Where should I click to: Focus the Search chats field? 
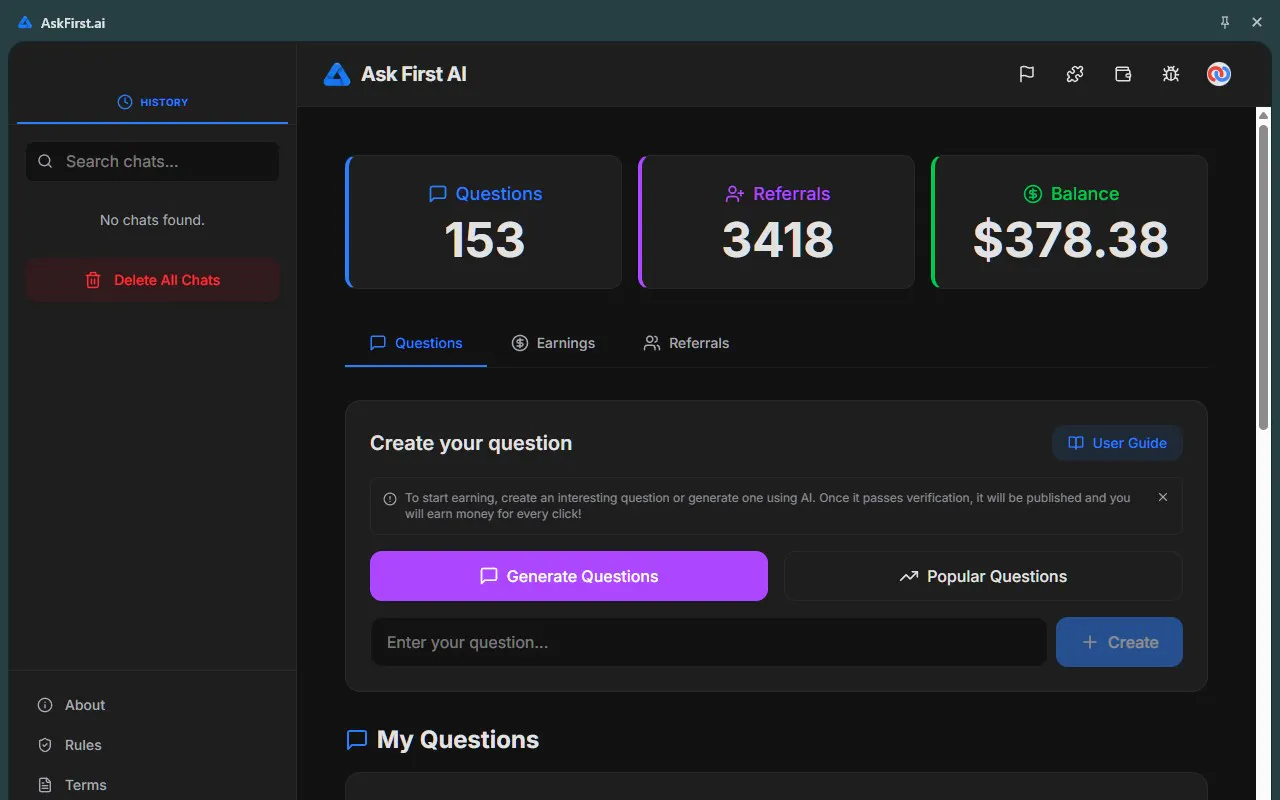pyautogui.click(x=152, y=161)
